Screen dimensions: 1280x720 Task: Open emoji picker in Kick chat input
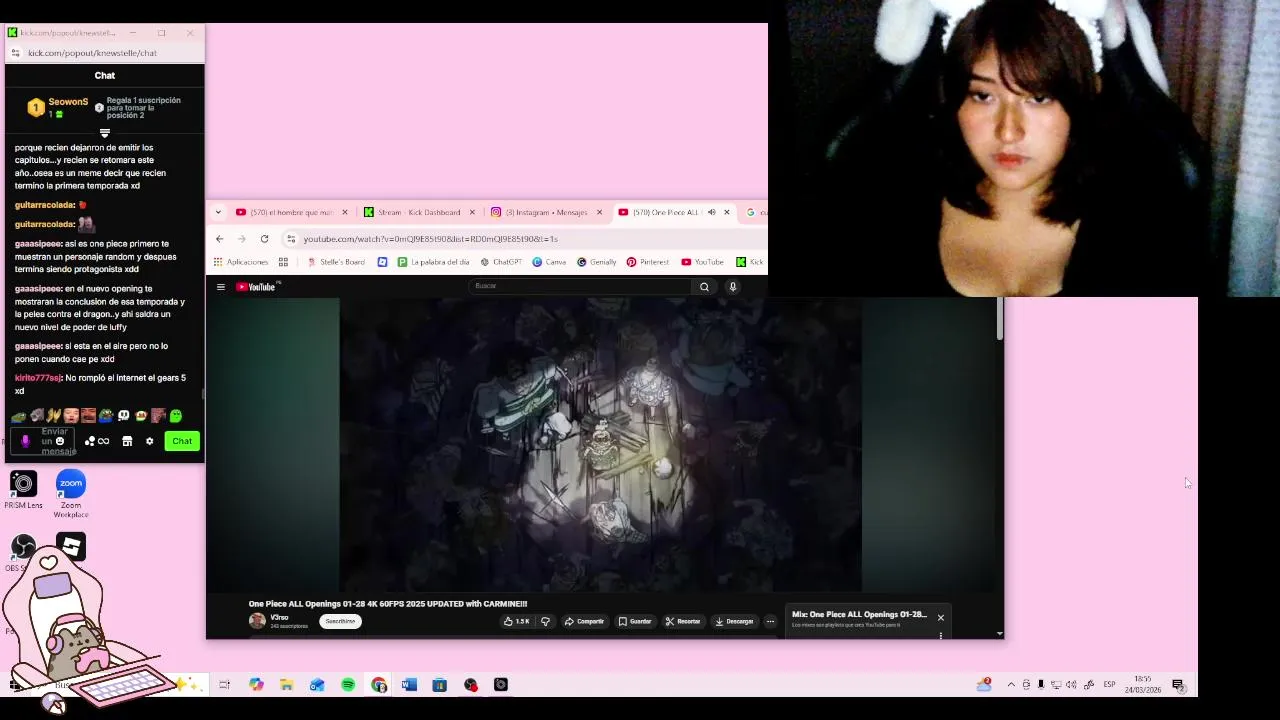60,441
